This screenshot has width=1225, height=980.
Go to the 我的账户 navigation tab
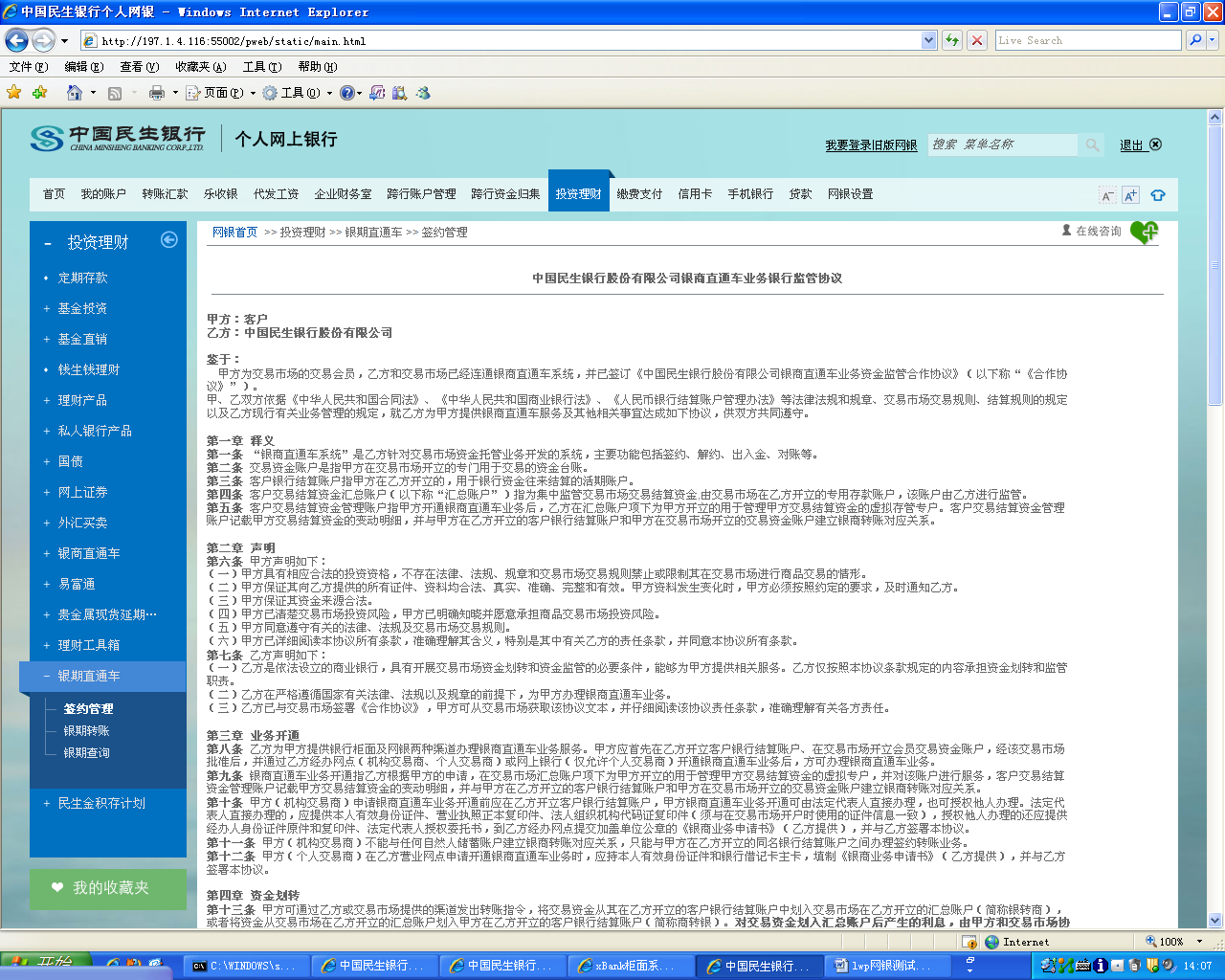pos(103,194)
